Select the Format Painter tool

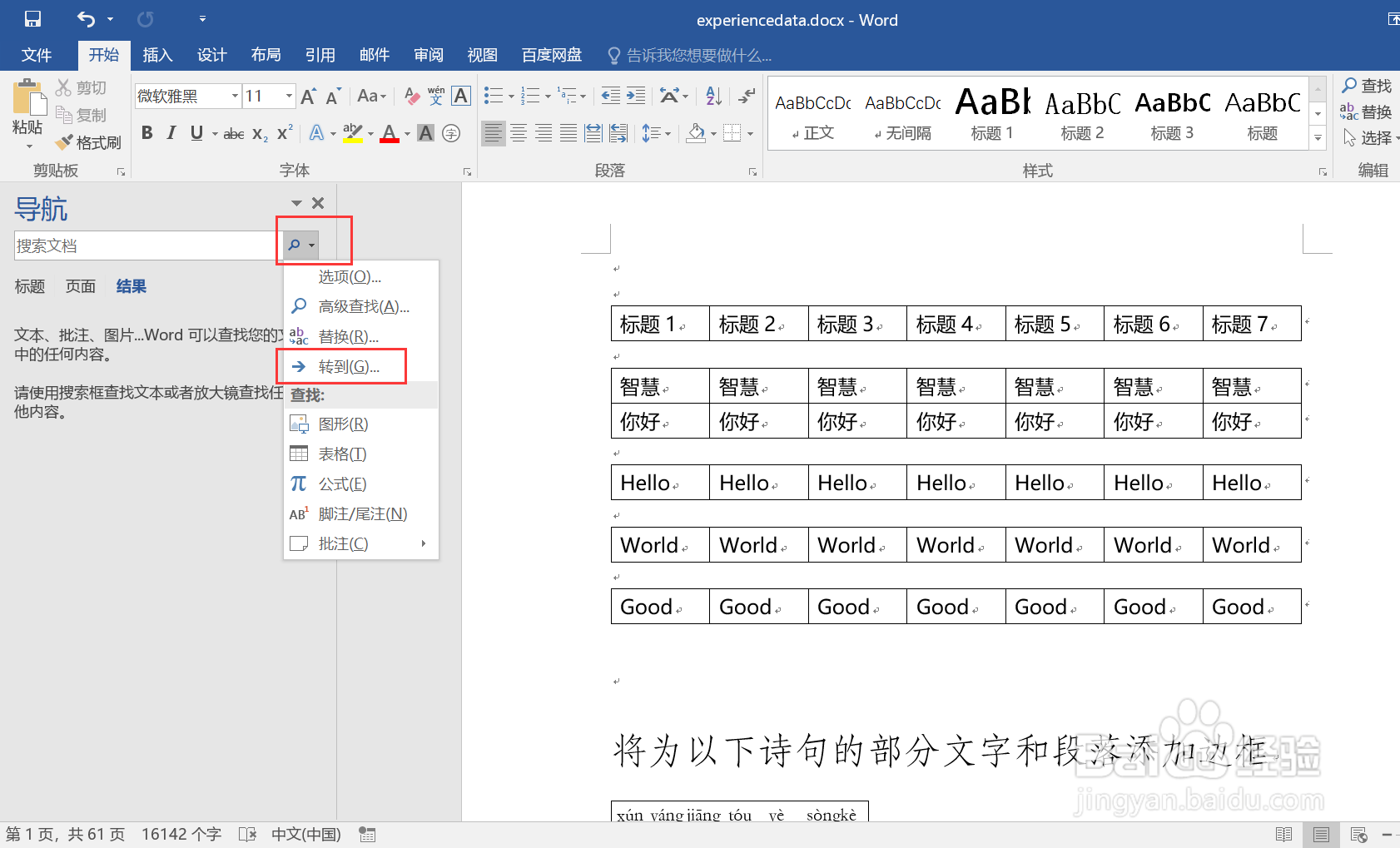(x=89, y=141)
